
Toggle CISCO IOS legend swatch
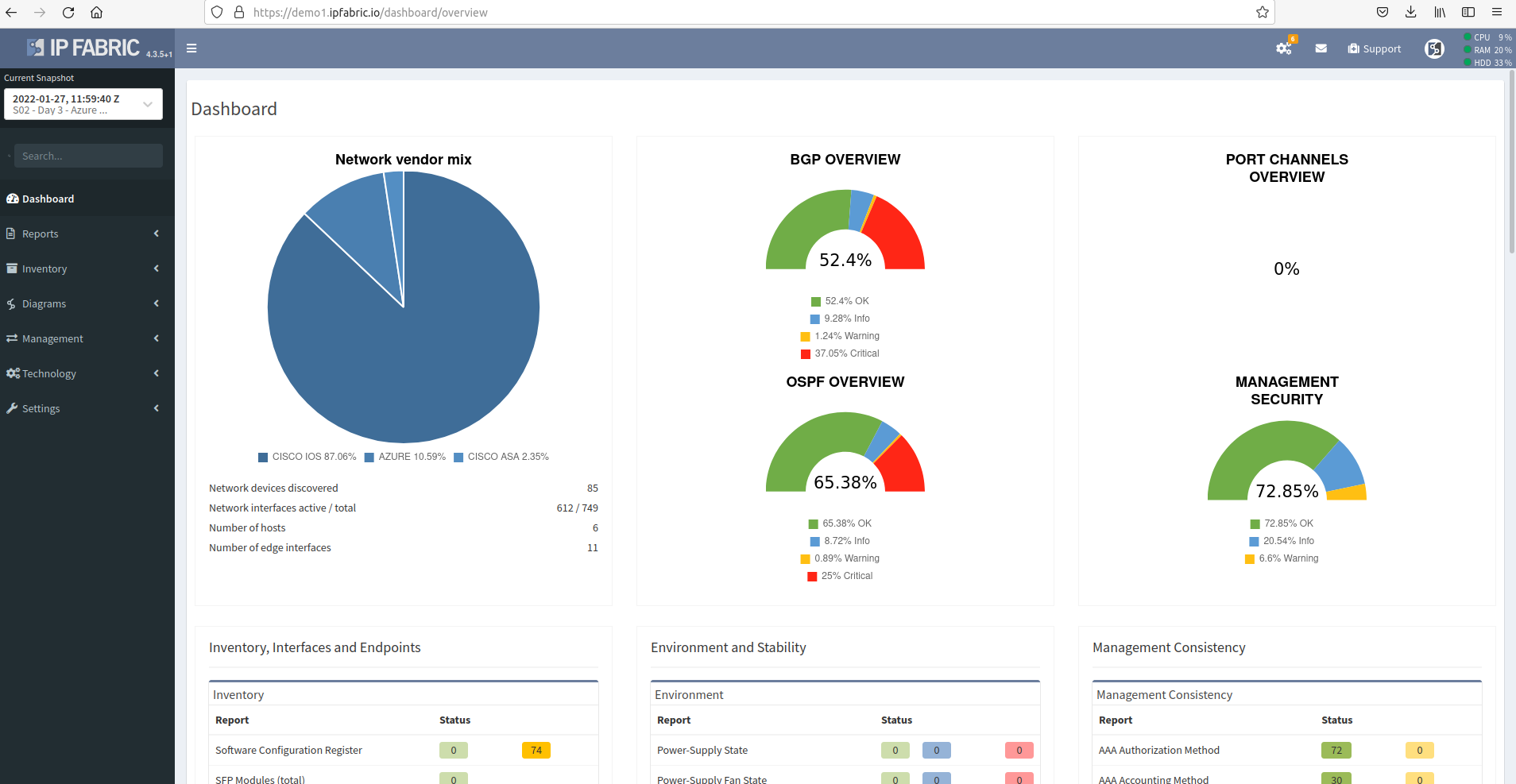(263, 457)
